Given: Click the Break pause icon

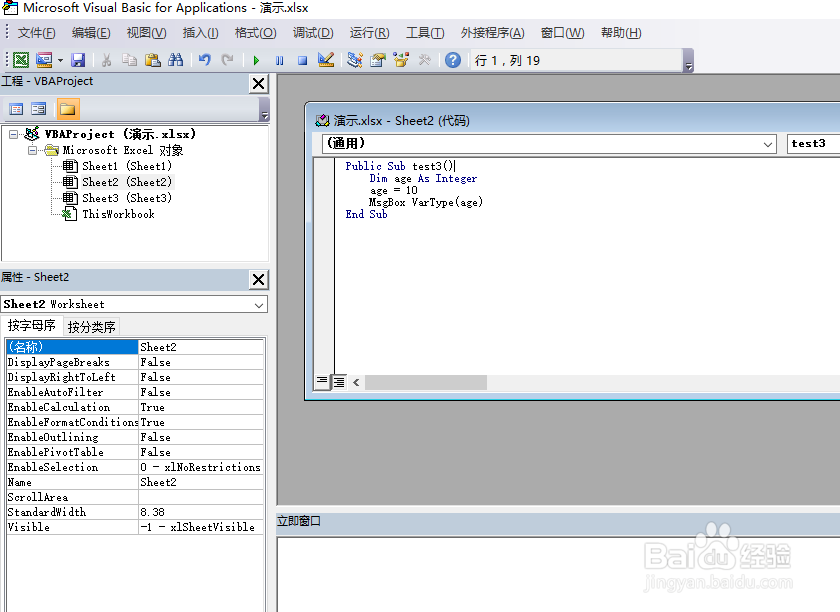Looking at the screenshot, I should tap(280, 61).
